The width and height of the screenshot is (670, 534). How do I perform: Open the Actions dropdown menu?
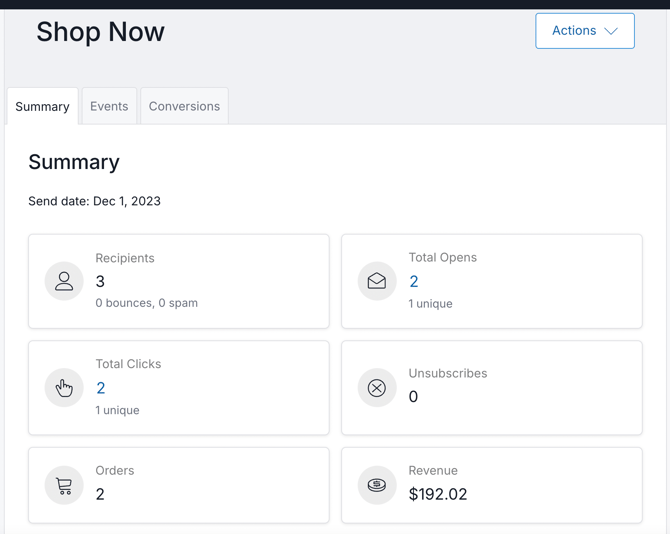coord(585,31)
